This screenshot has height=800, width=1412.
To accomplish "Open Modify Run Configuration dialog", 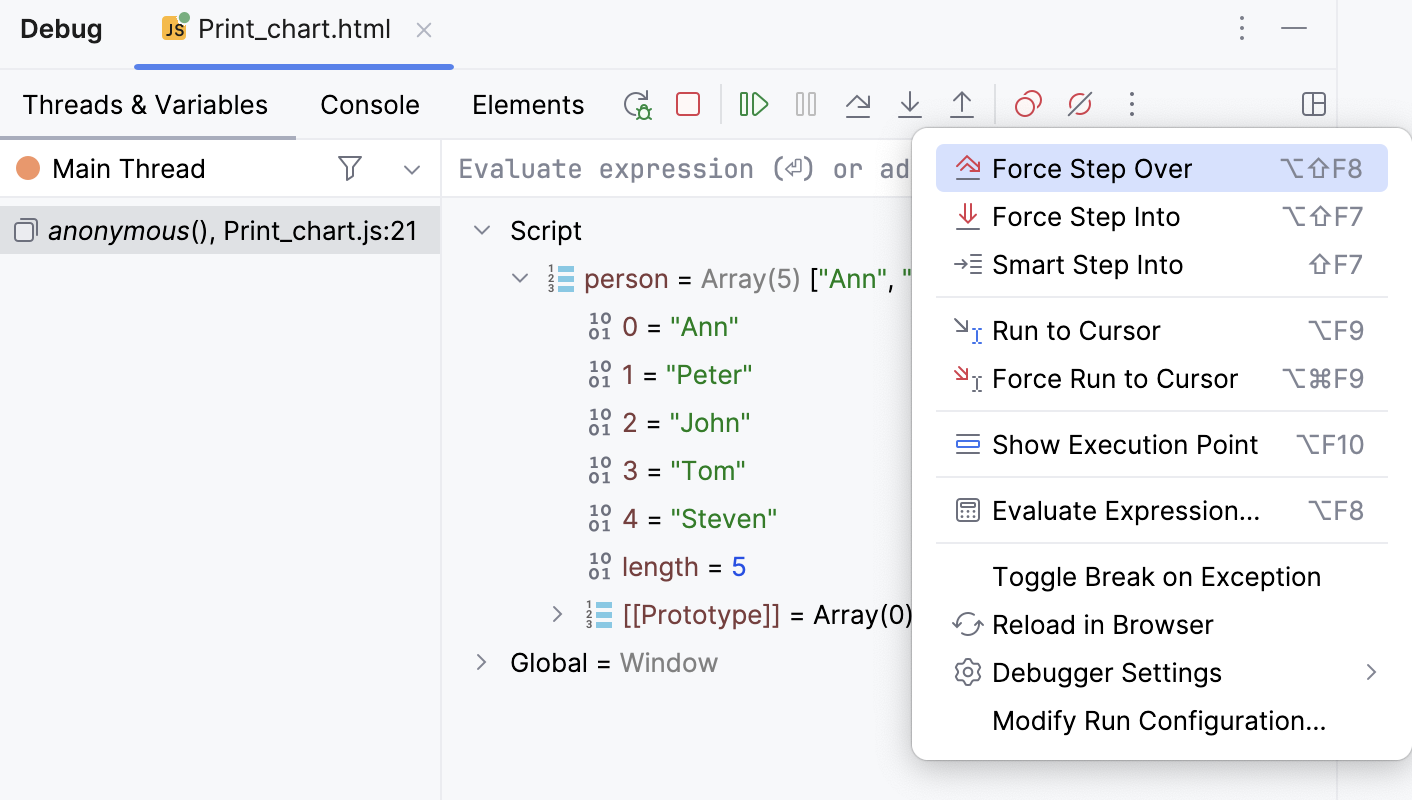I will (x=1159, y=720).
